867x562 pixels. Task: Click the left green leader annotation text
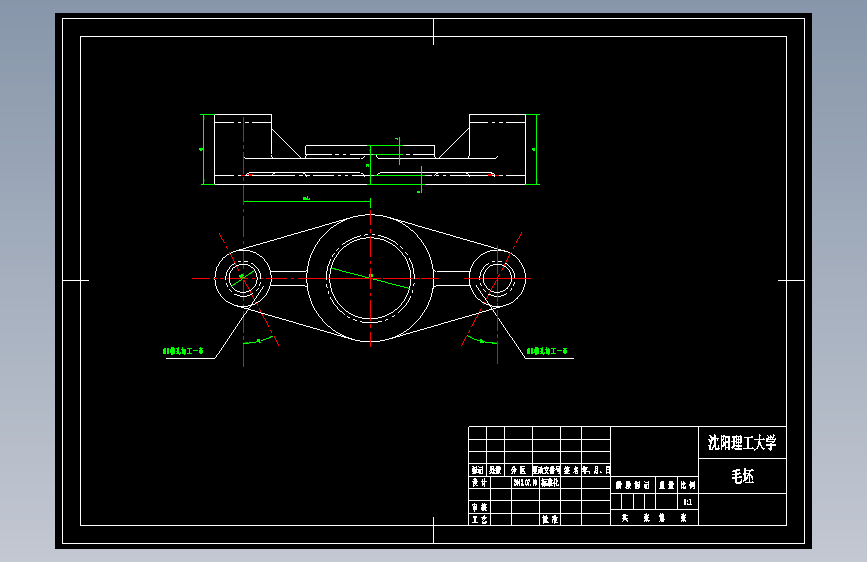pyautogui.click(x=183, y=351)
